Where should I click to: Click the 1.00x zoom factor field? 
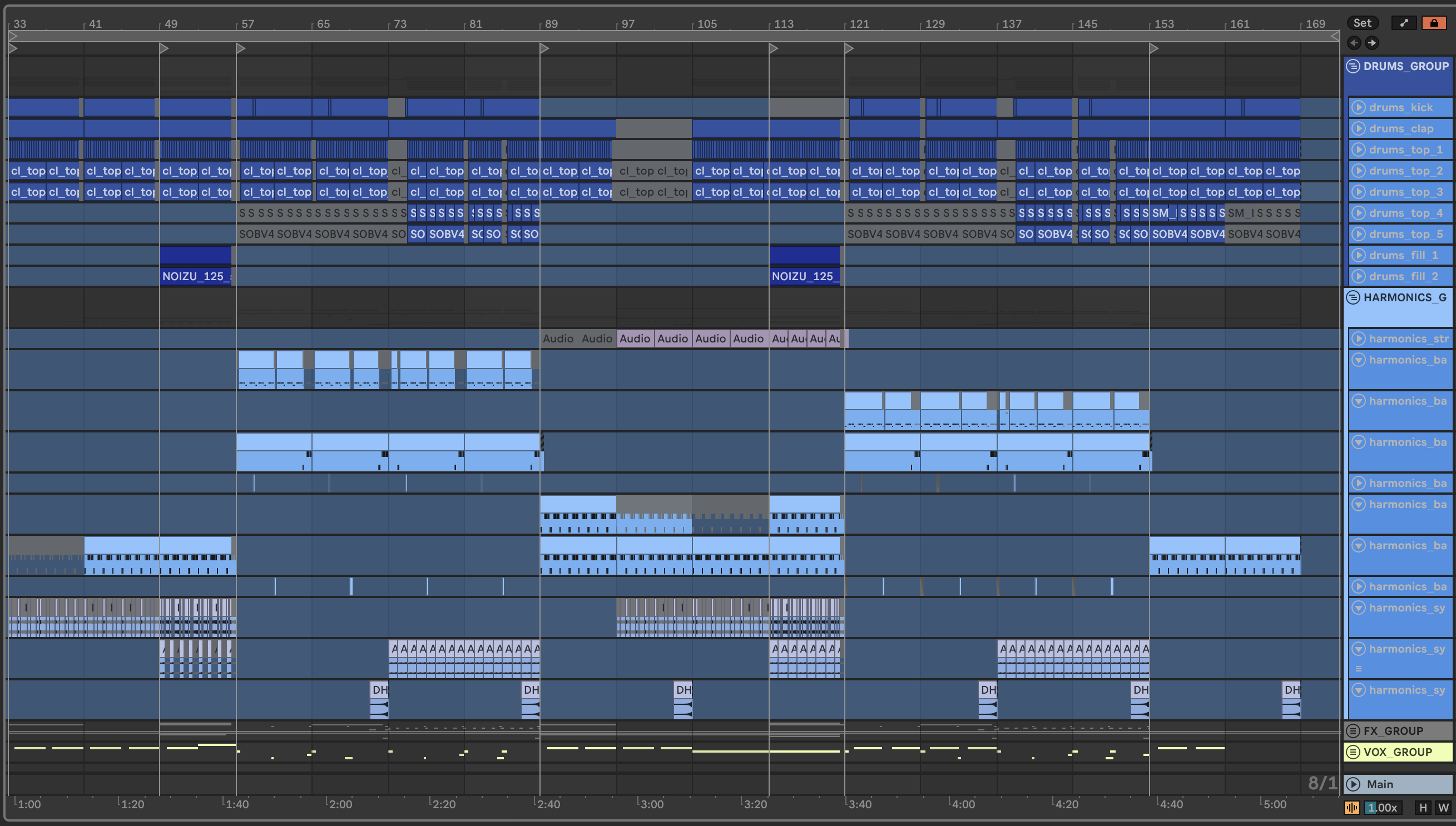click(x=1381, y=807)
